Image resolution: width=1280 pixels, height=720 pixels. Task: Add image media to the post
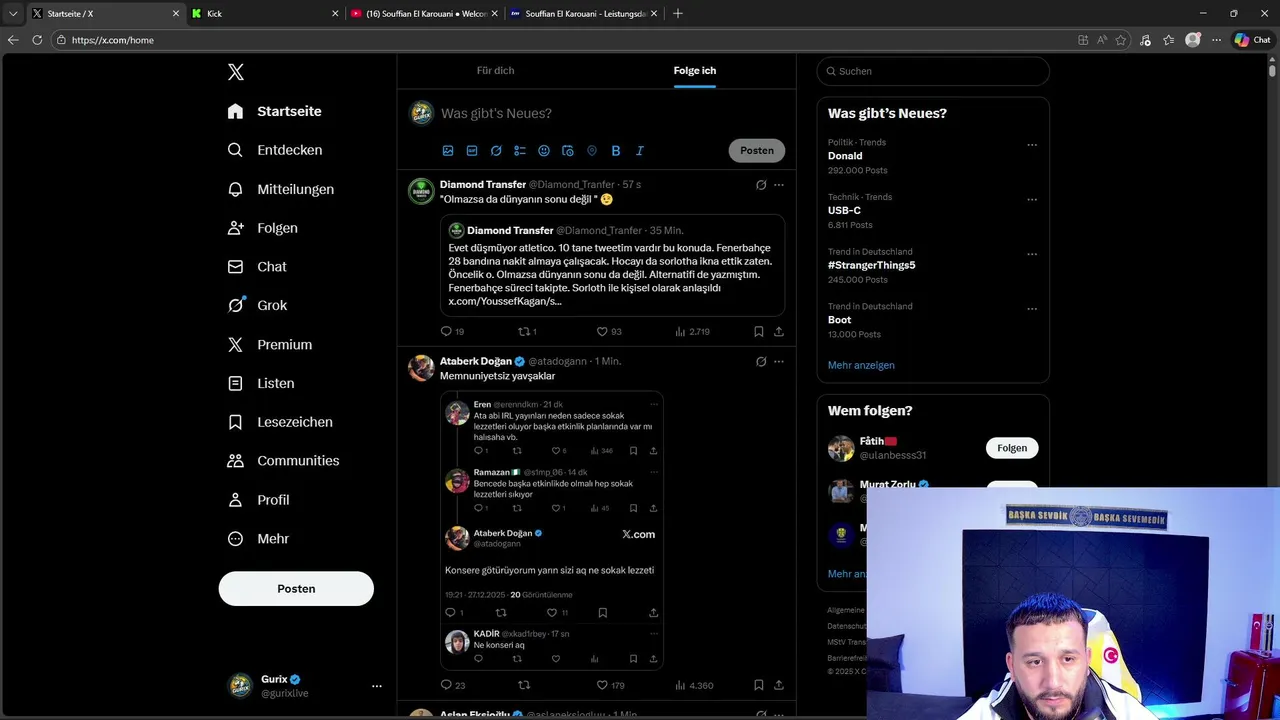tap(448, 151)
